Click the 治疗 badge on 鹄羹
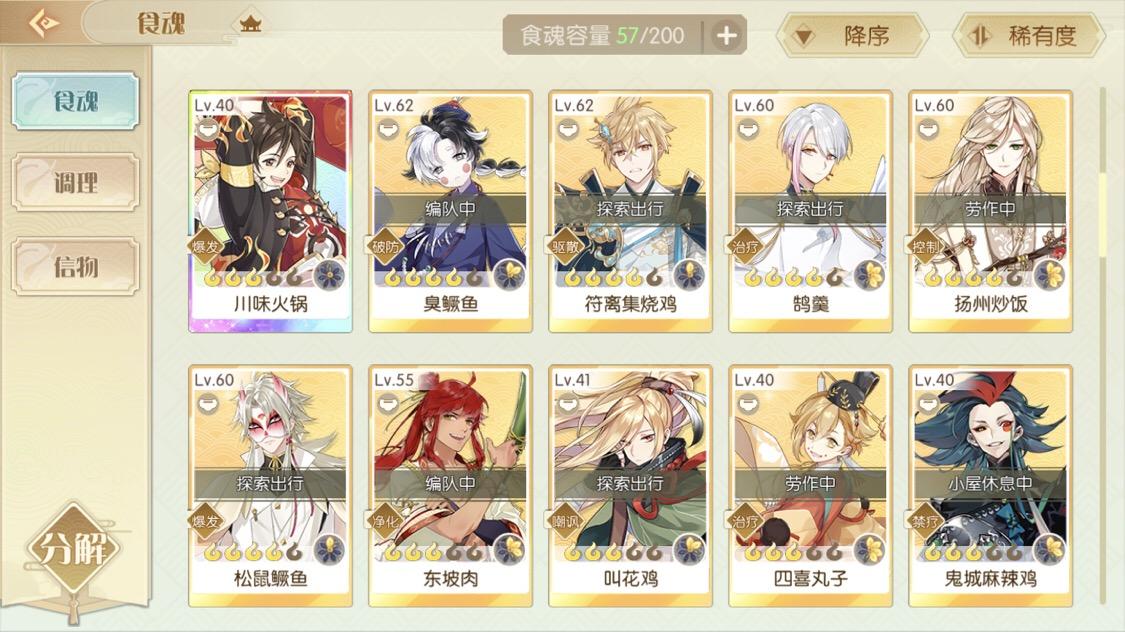This screenshot has width=1125, height=632. coord(745,247)
